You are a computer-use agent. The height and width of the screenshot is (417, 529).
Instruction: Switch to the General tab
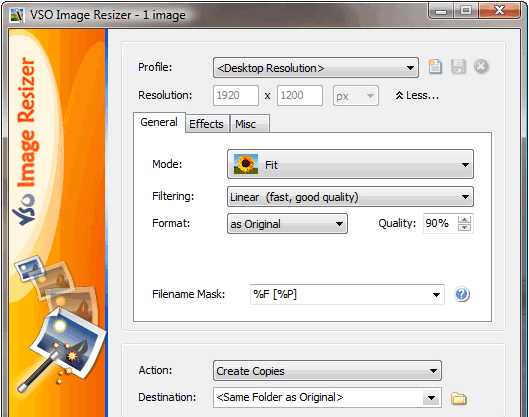[x=159, y=122]
